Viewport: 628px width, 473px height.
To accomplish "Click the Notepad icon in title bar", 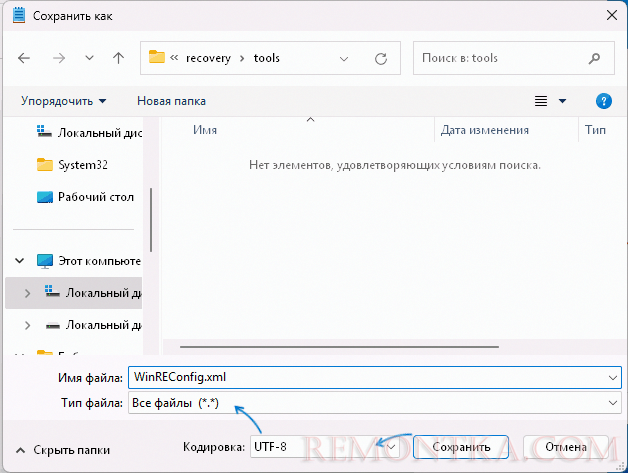I will [18, 16].
